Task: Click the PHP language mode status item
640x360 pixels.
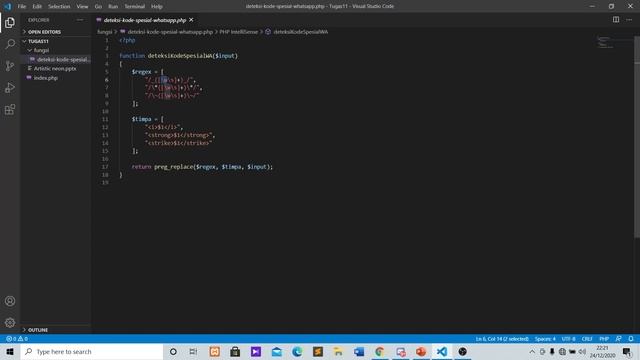Action: coord(604,339)
